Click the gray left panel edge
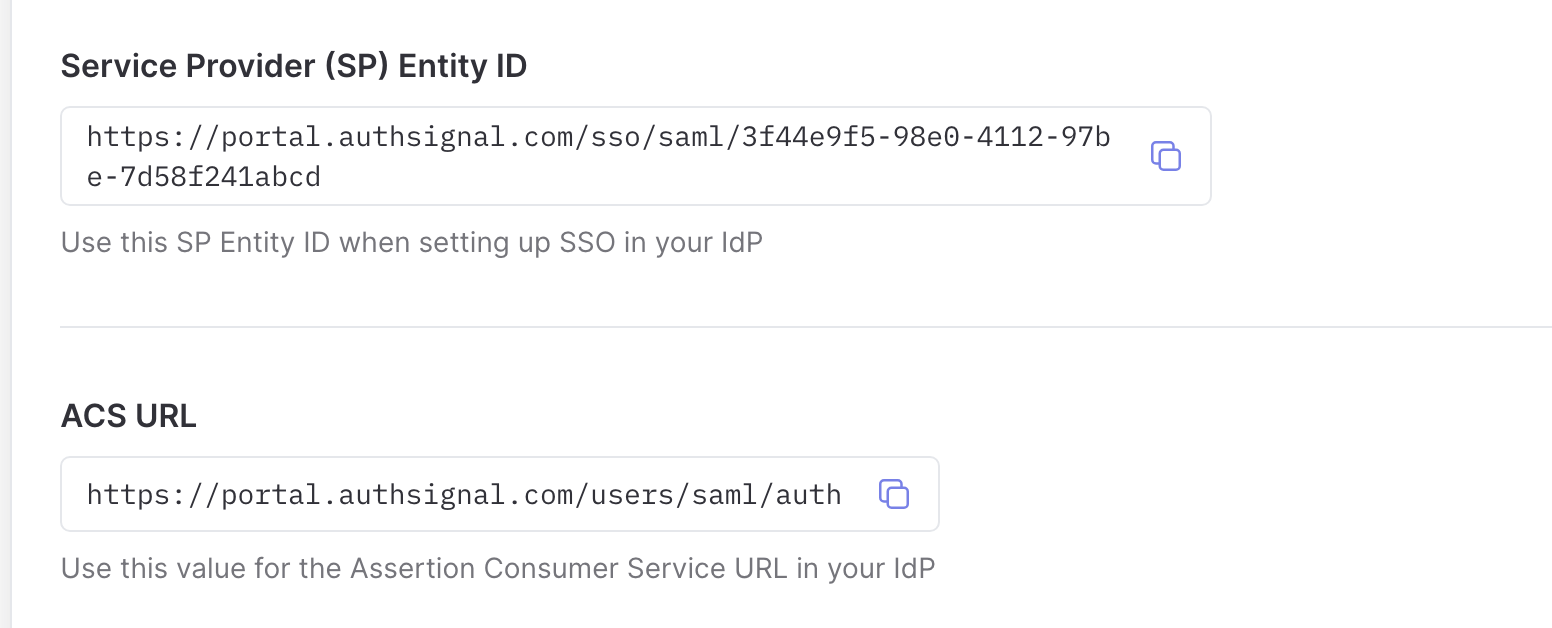1552x628 pixels. click(x=5, y=314)
